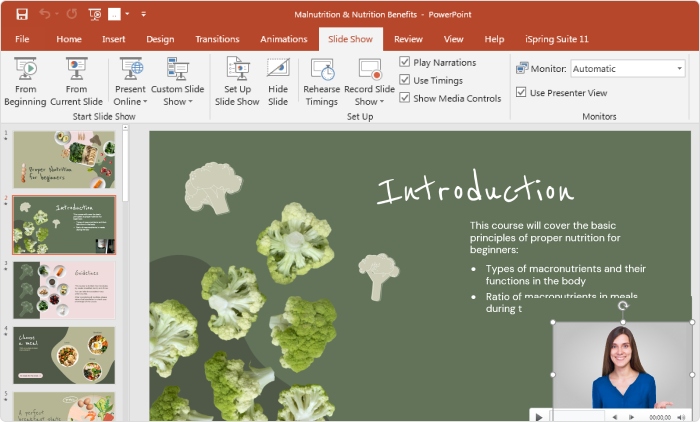The width and height of the screenshot is (700, 422).
Task: Click the video rotation handle
Action: (623, 305)
